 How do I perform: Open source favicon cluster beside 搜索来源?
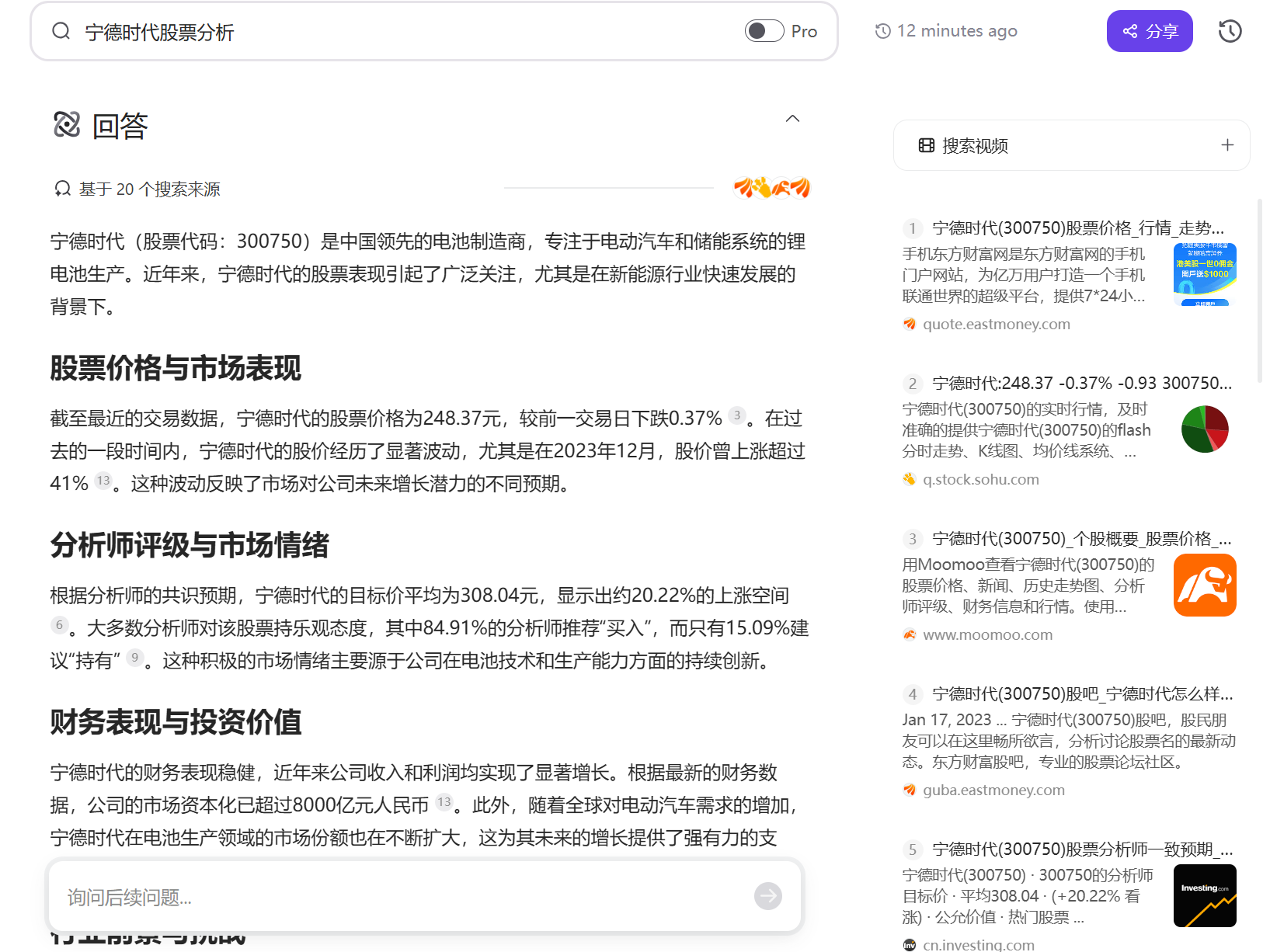(x=772, y=188)
